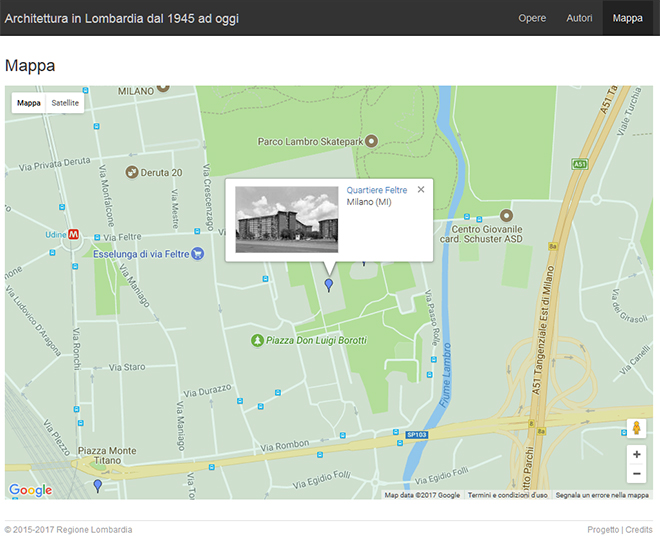Viewport: 660px width, 543px height.
Task: Click the site title Architettura in Lombardia
Action: [x=121, y=18]
